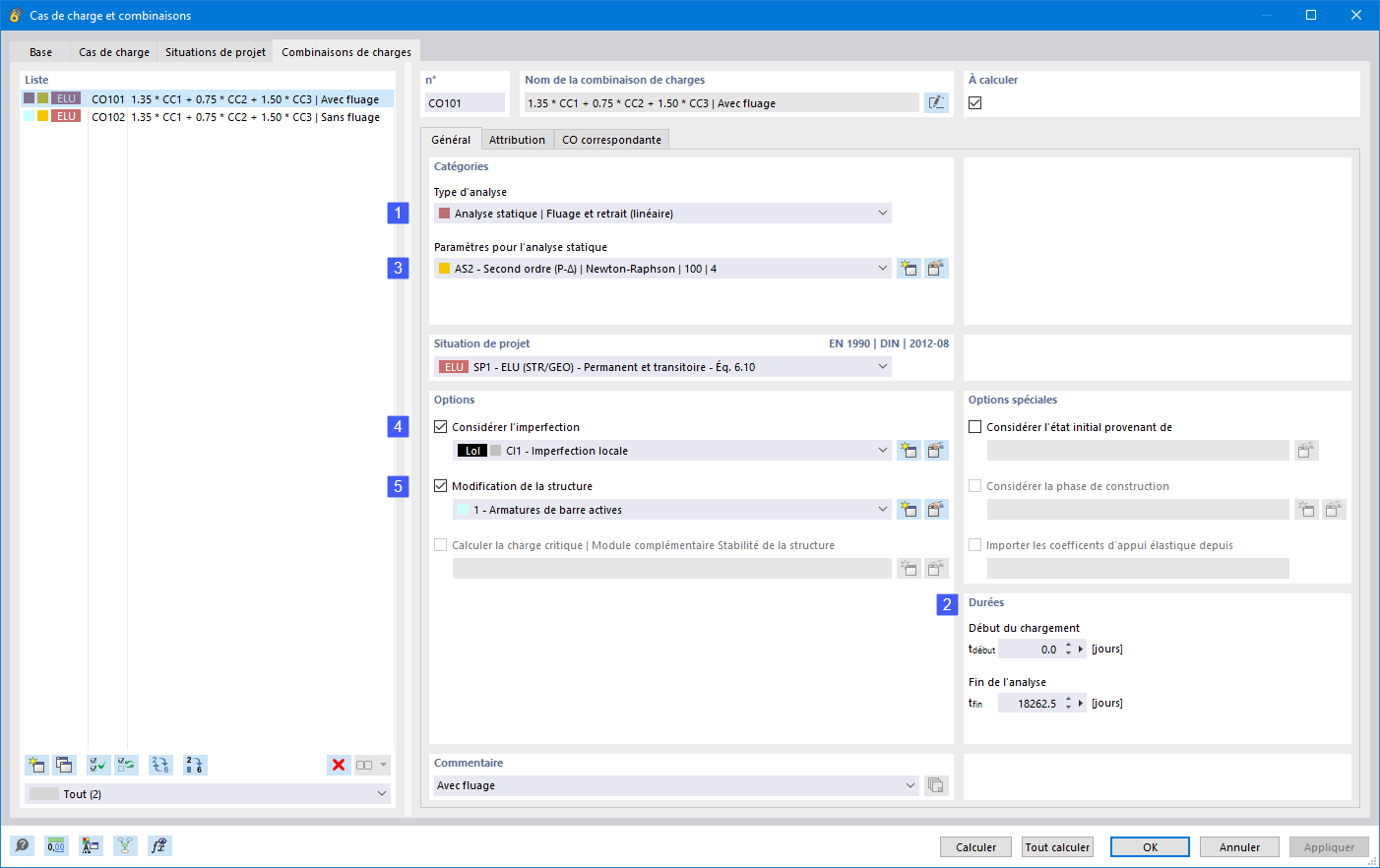
Task: Uncheck the 'À calculer' checkbox
Action: (x=975, y=102)
